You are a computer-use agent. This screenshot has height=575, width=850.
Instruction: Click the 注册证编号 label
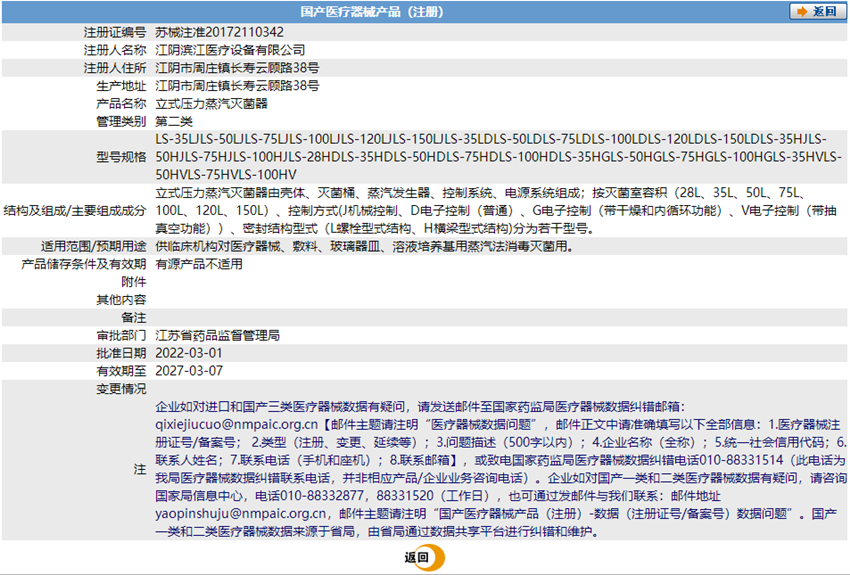pos(114,32)
